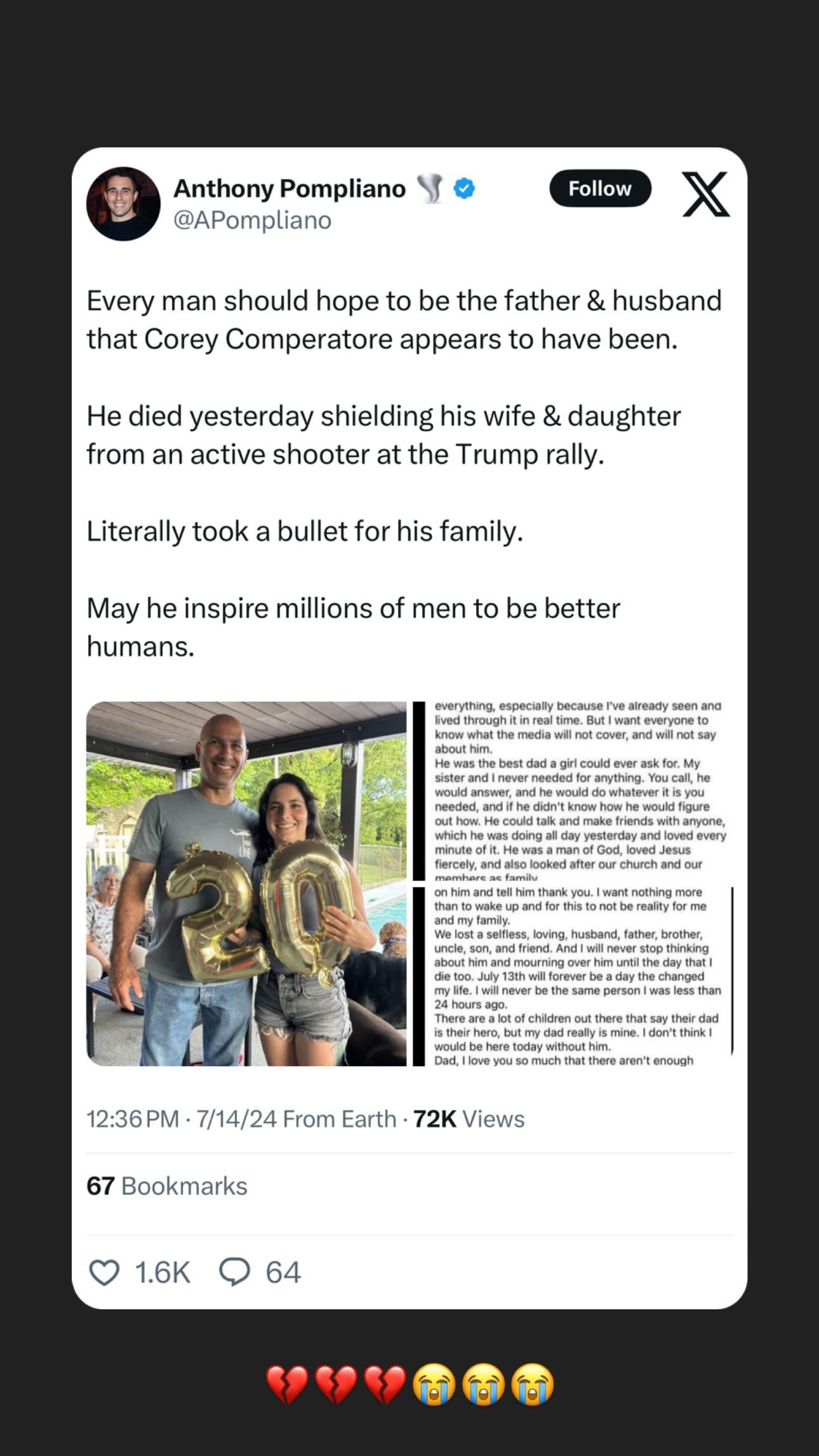The height and width of the screenshot is (1456, 819).
Task: Open the bottom text screenshot image
Action: point(573,977)
